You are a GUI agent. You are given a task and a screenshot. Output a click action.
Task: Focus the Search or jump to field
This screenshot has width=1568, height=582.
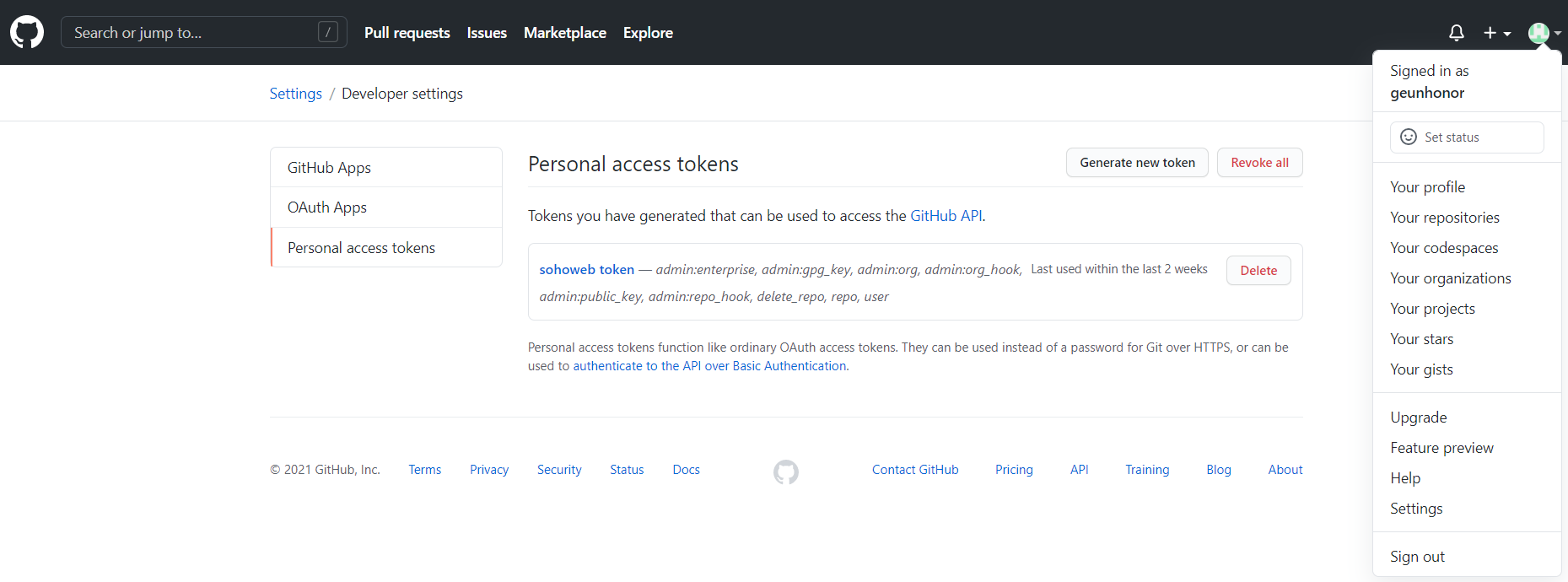click(204, 32)
